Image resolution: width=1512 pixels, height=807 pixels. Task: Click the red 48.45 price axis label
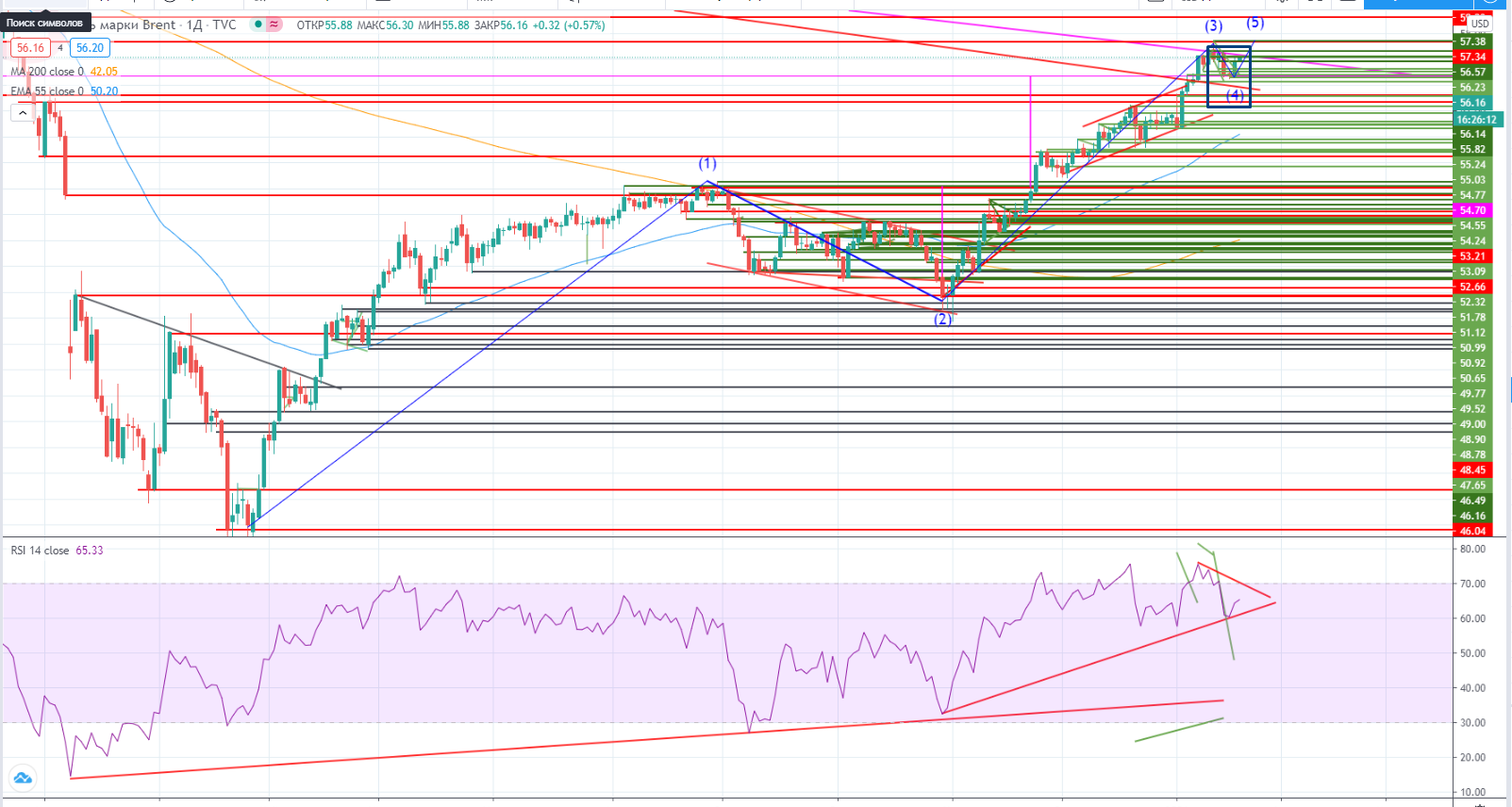1472,469
